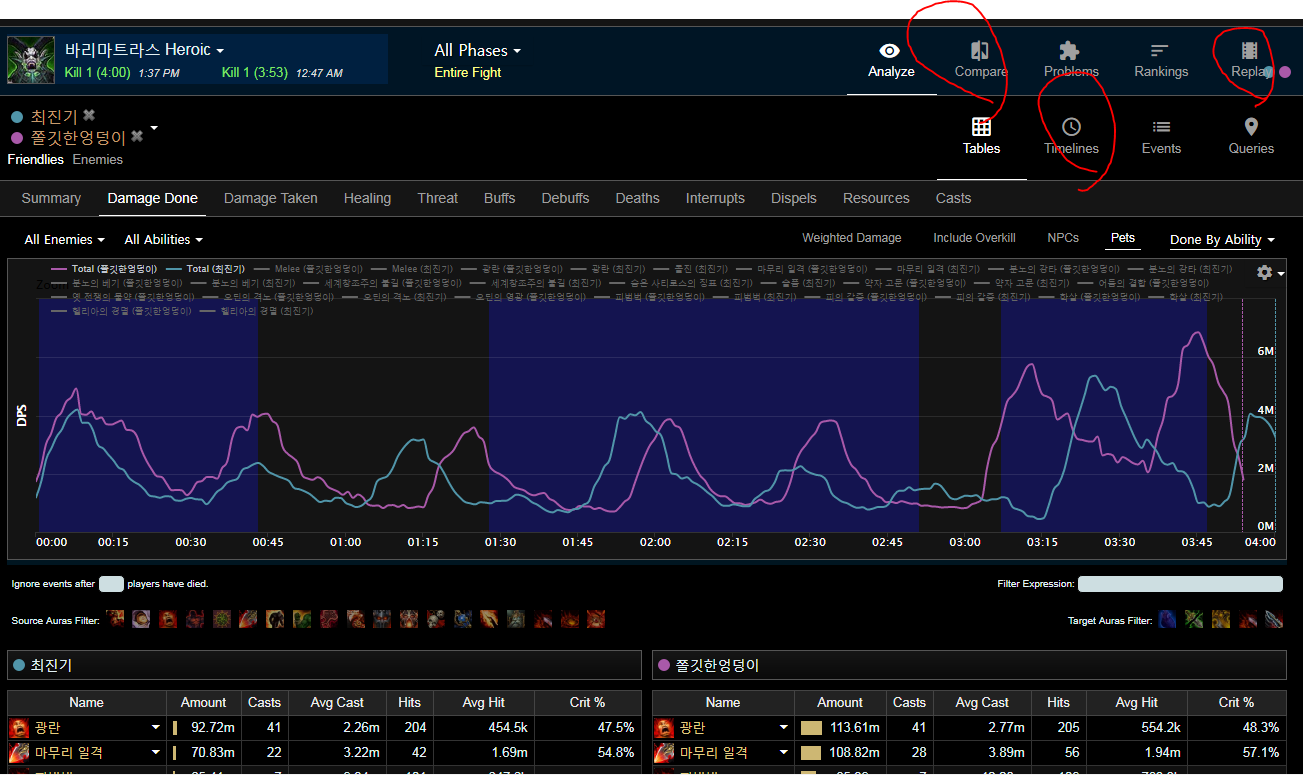Open the Events list icon
This screenshot has width=1303, height=775.
click(1161, 127)
